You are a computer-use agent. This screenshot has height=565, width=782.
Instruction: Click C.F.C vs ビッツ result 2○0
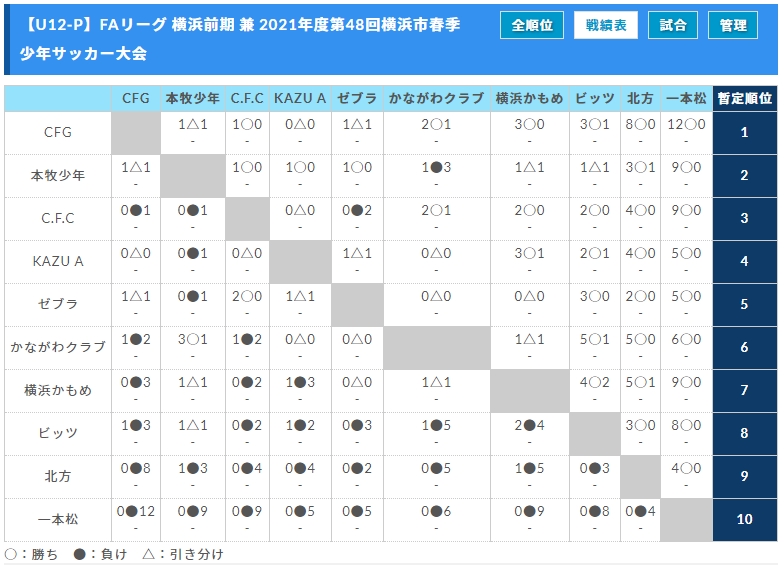594,210
